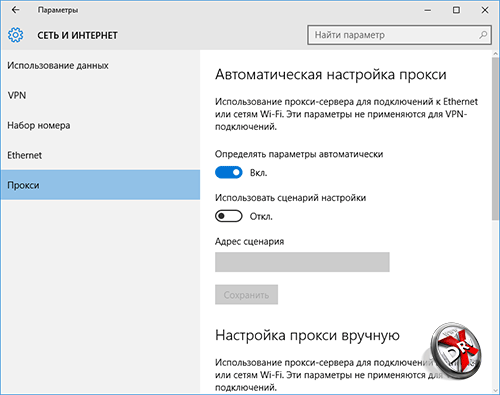Open 'Использование данных' section
Screen dimensions: 500x395
tap(100, 65)
